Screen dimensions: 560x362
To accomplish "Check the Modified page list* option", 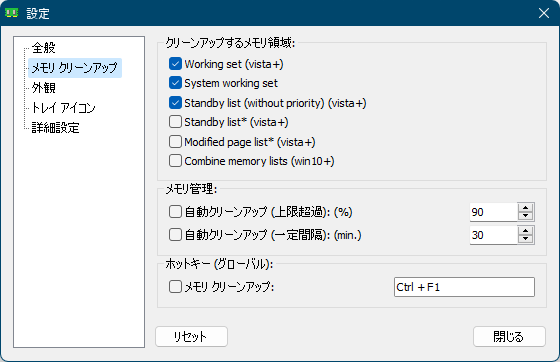I will click(x=175, y=142).
